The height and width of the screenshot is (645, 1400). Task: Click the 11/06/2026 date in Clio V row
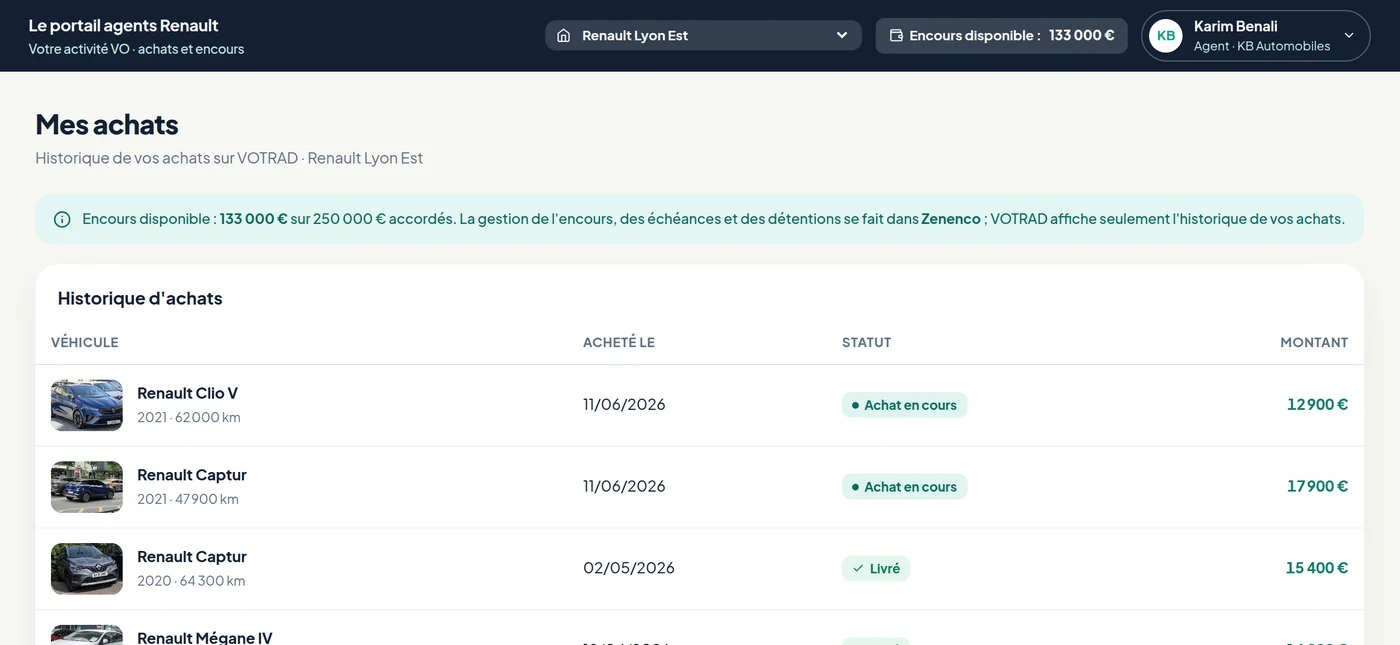(x=624, y=404)
